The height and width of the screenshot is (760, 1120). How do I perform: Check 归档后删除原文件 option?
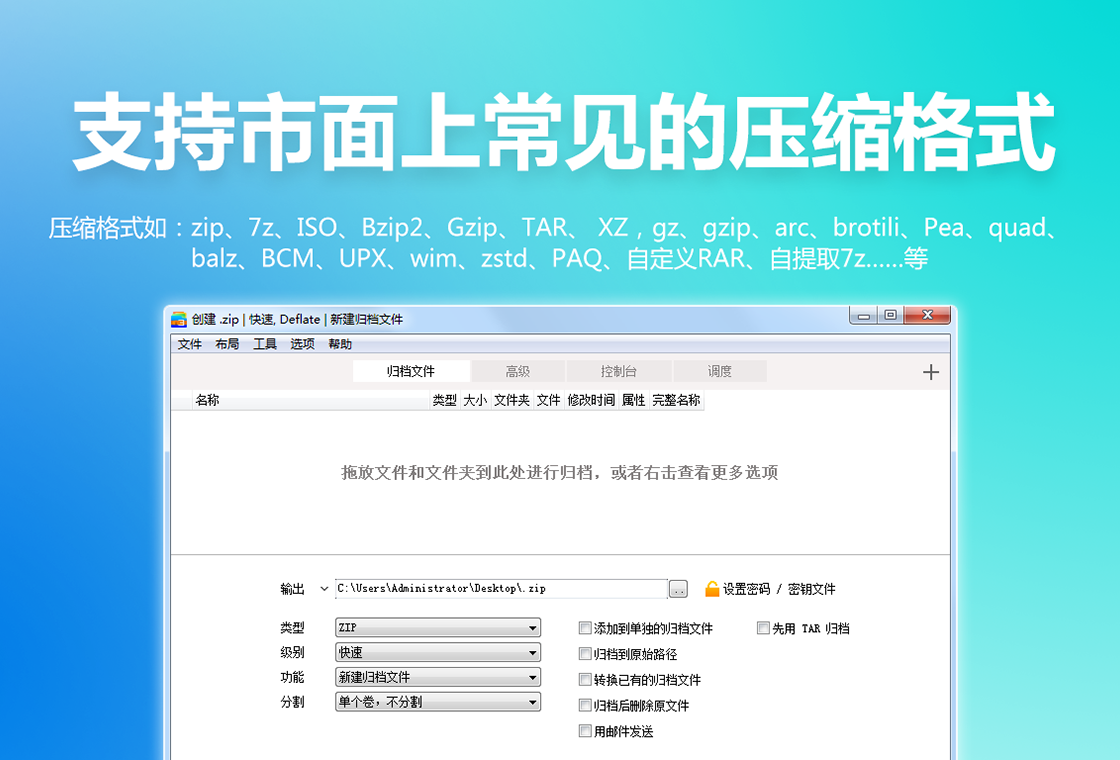point(586,706)
